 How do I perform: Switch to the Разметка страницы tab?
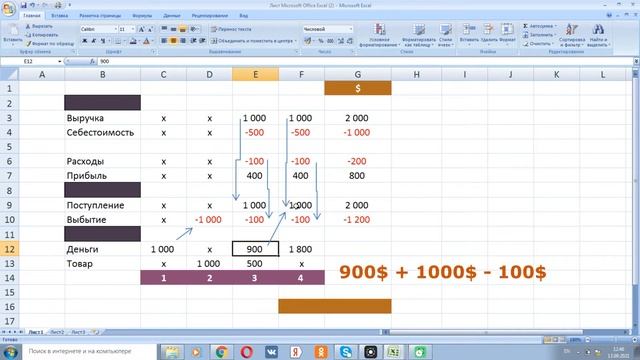pyautogui.click(x=100, y=16)
